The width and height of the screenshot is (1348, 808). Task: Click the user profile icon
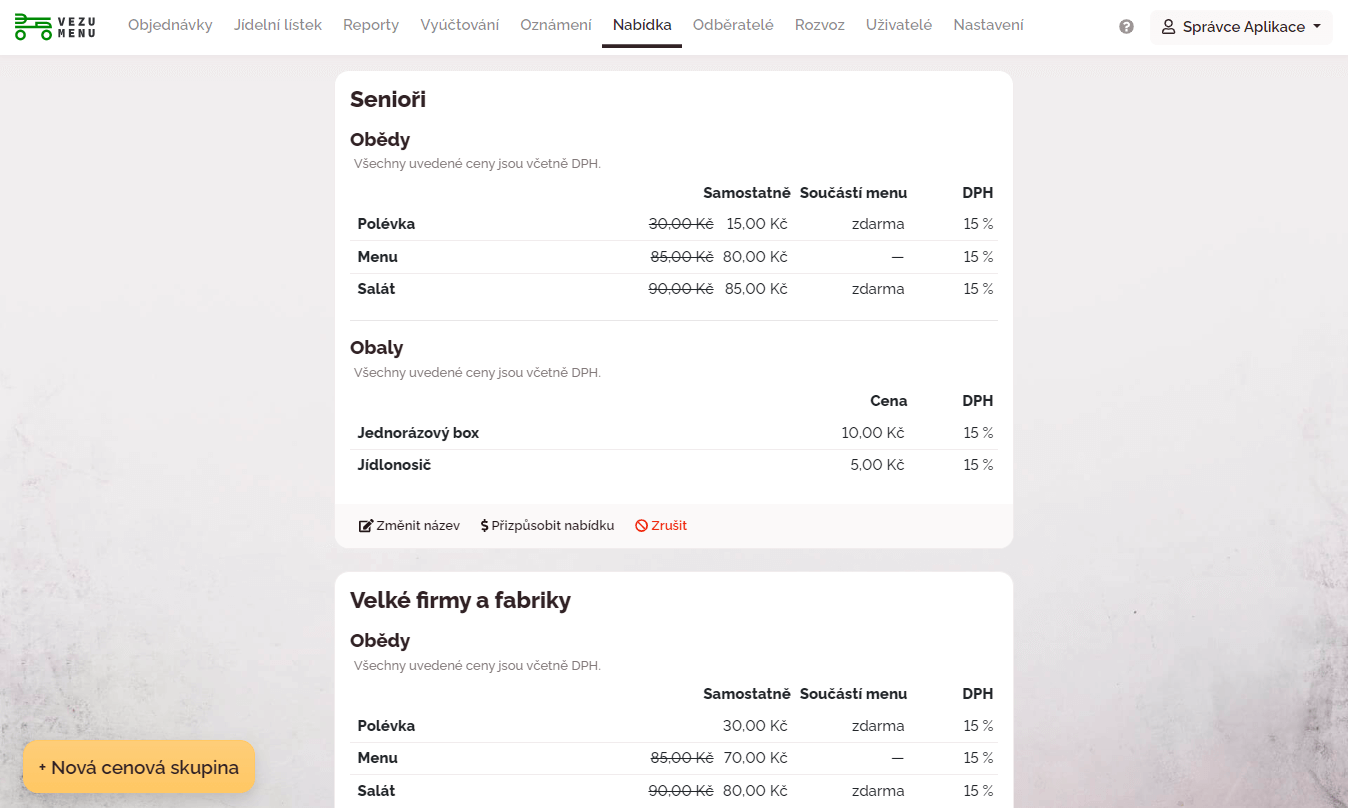1168,27
